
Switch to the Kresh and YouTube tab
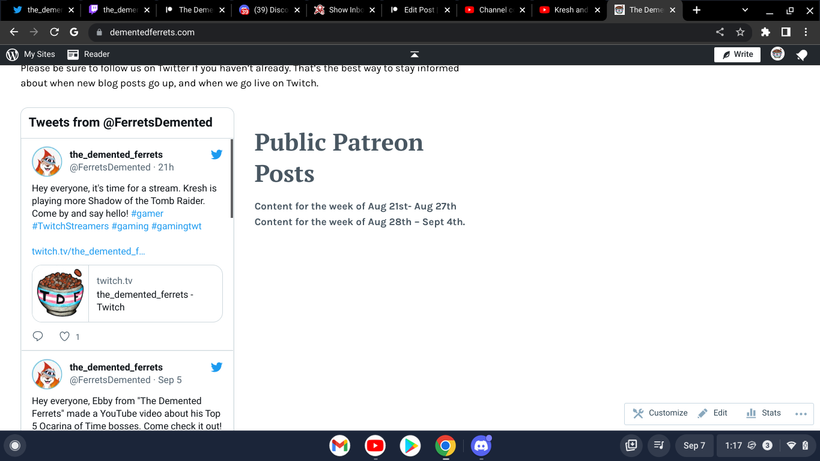click(569, 10)
